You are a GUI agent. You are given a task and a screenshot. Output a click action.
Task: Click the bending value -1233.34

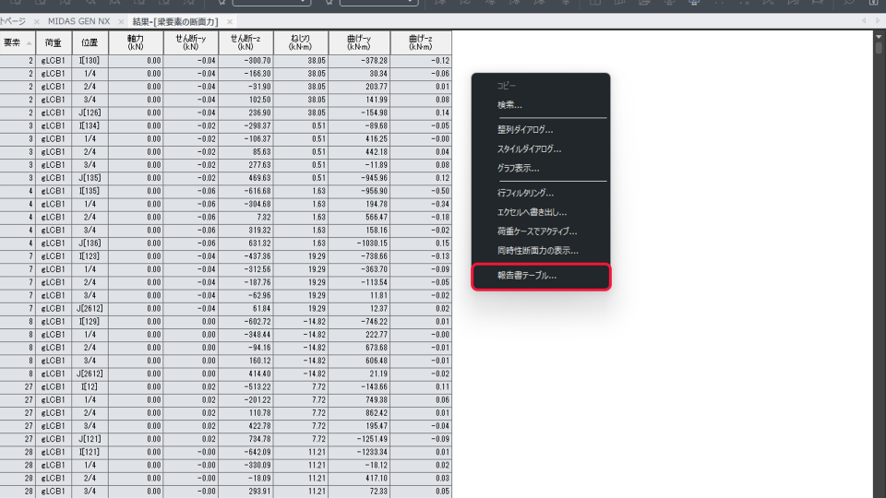[359, 452]
